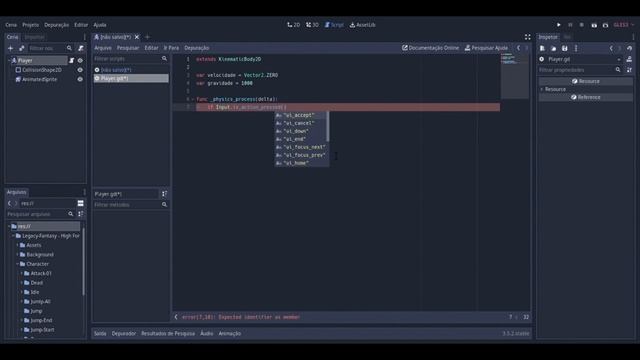Open Inspector property tools icon
Screen dimensions: 640x360
[x=629, y=70]
